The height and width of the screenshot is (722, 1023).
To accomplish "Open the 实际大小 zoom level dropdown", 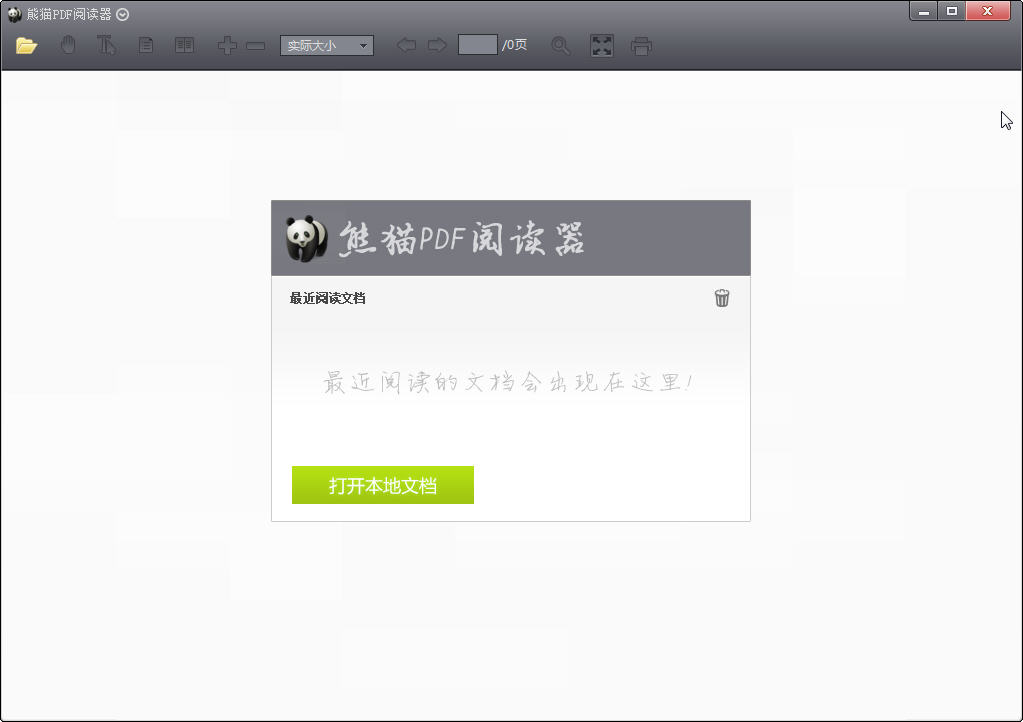I will (326, 44).
